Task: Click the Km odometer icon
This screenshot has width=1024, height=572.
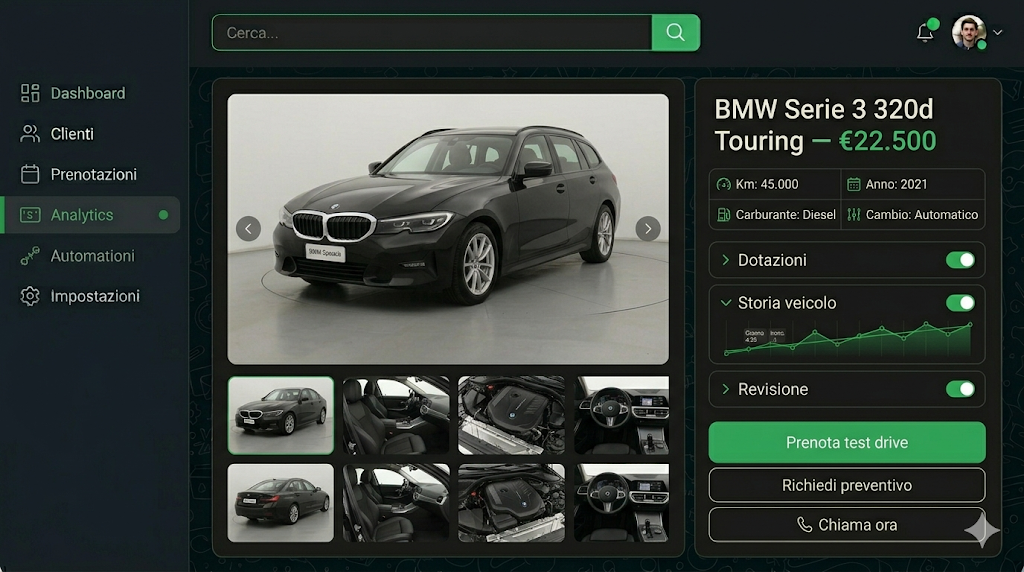Action: (x=724, y=185)
